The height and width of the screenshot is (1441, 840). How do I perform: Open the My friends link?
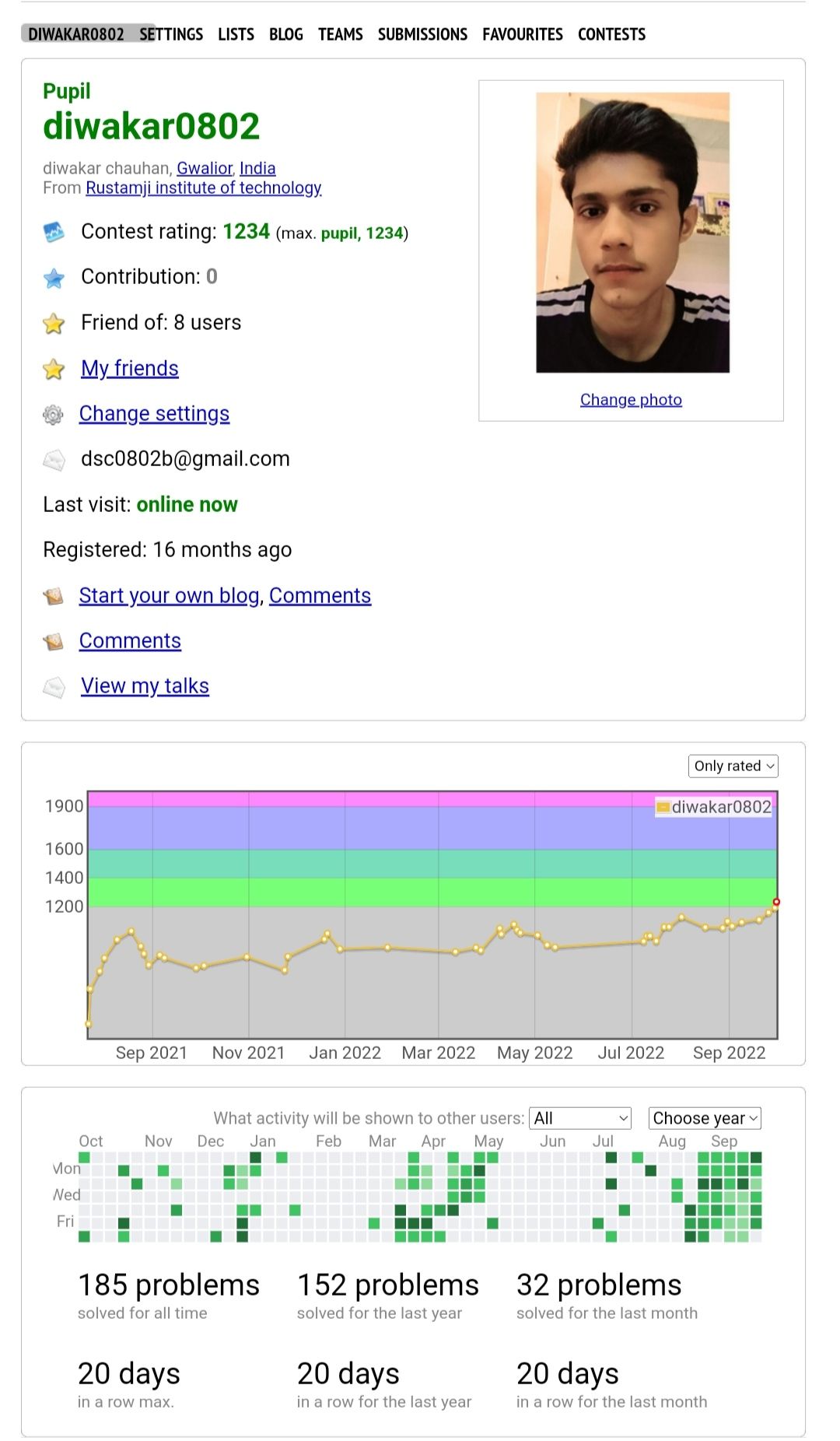coord(130,368)
